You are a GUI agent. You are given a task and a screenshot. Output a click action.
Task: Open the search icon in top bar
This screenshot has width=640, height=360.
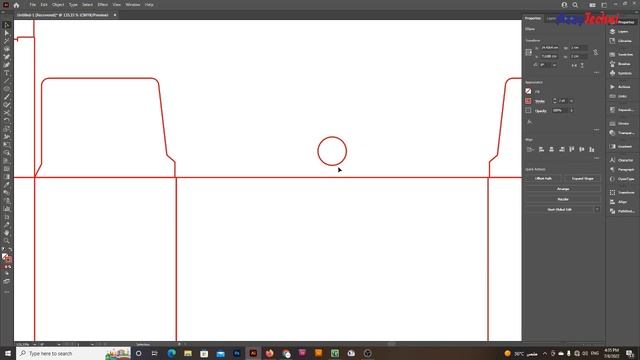click(575, 5)
